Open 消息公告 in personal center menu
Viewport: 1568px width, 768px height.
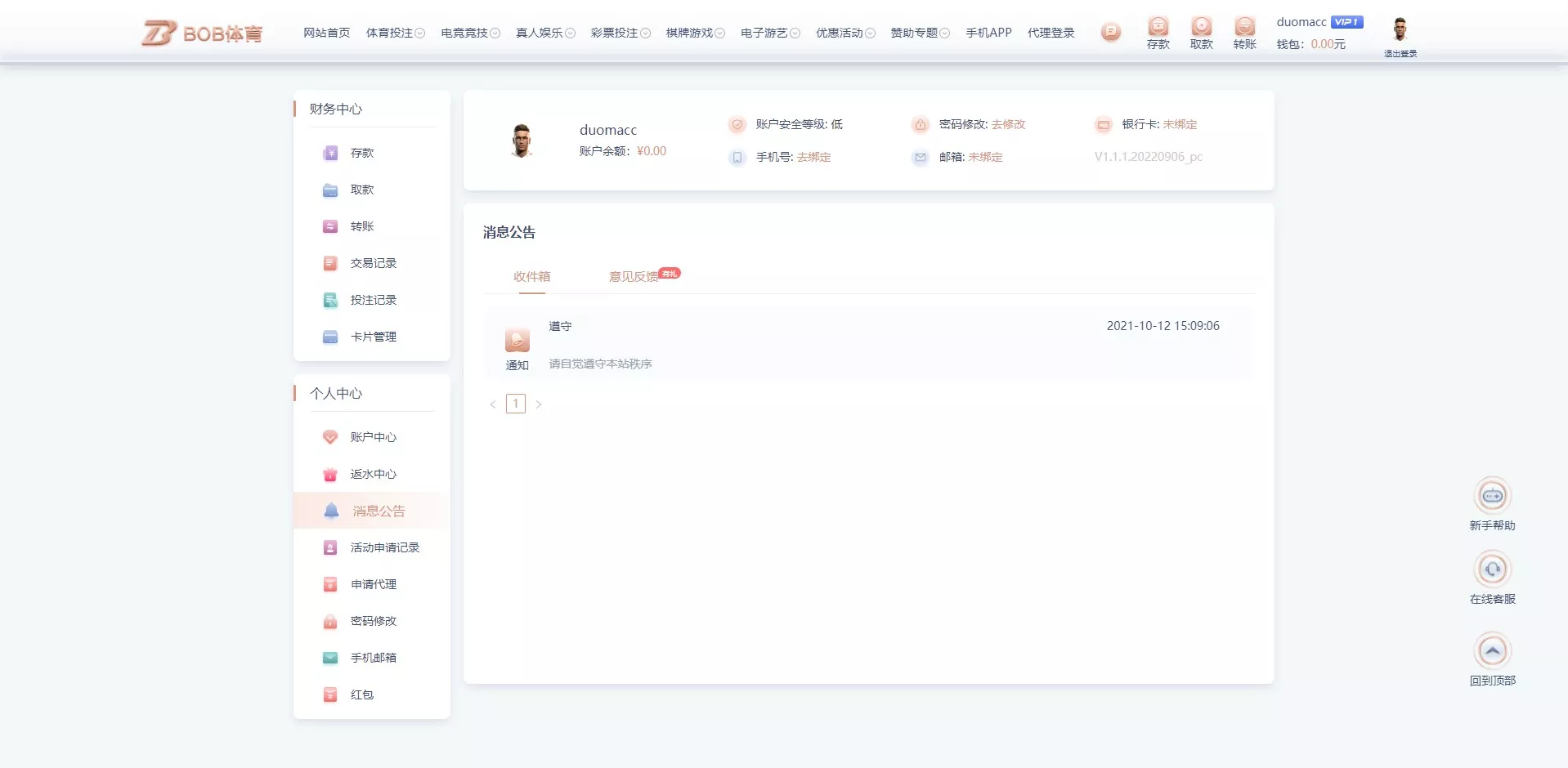coord(378,511)
